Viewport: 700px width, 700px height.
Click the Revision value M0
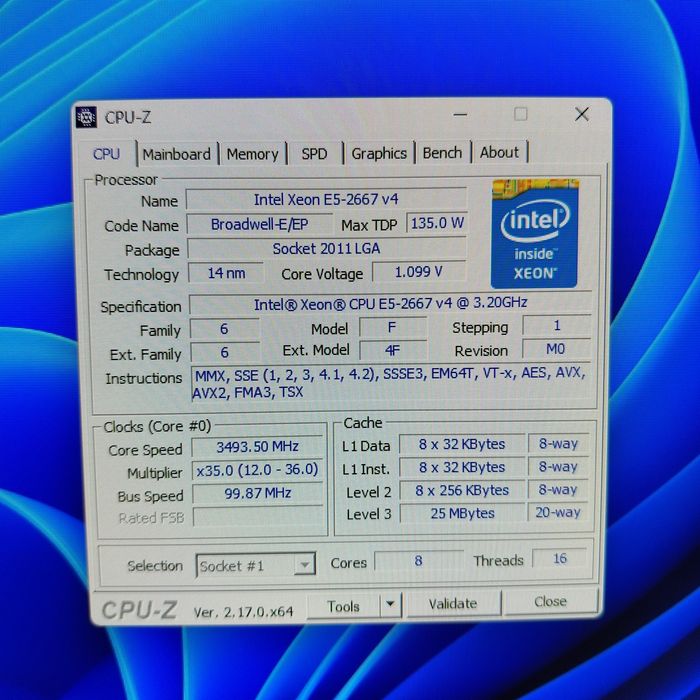pyautogui.click(x=556, y=349)
